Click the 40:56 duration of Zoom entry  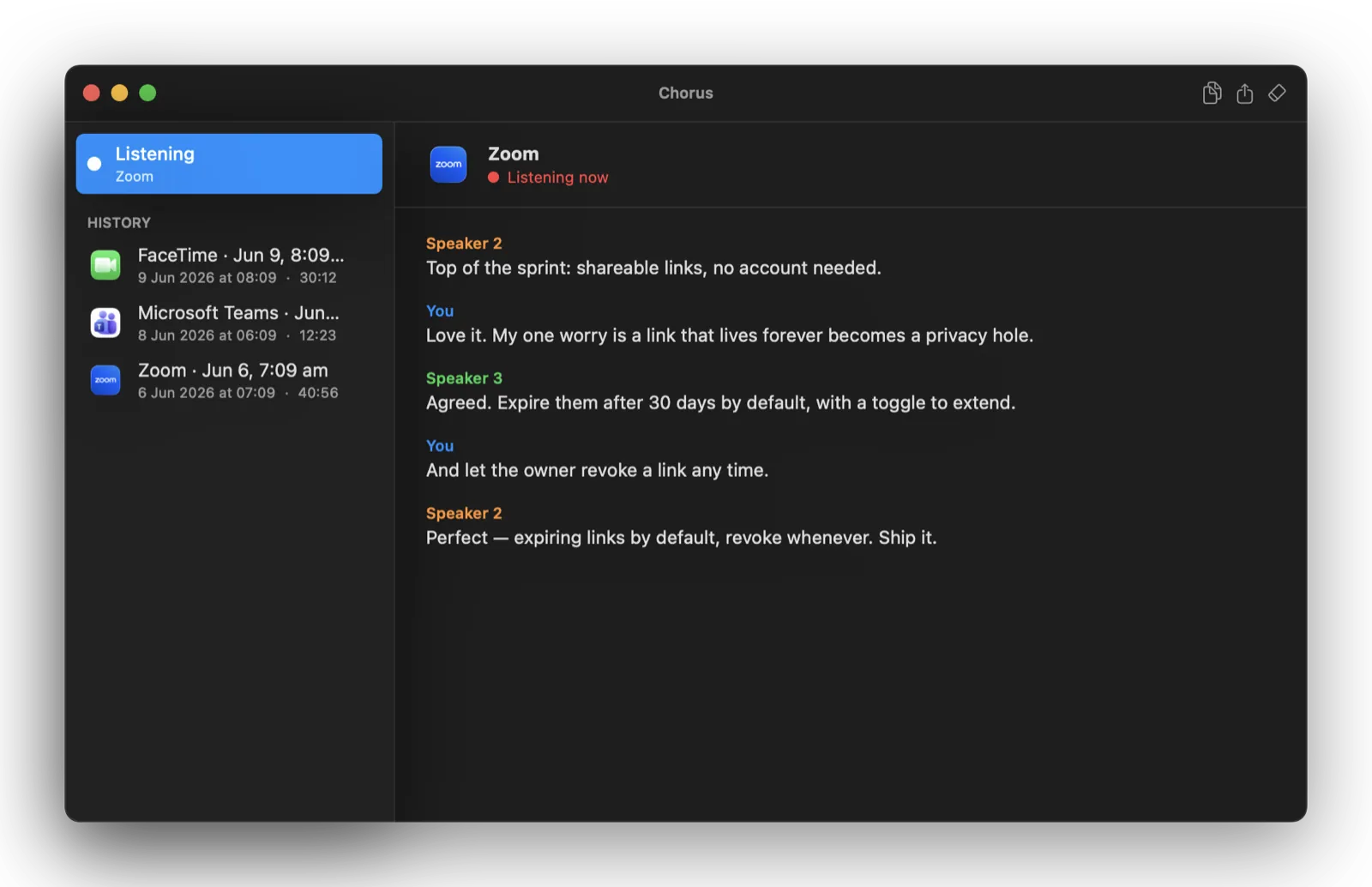pos(318,393)
